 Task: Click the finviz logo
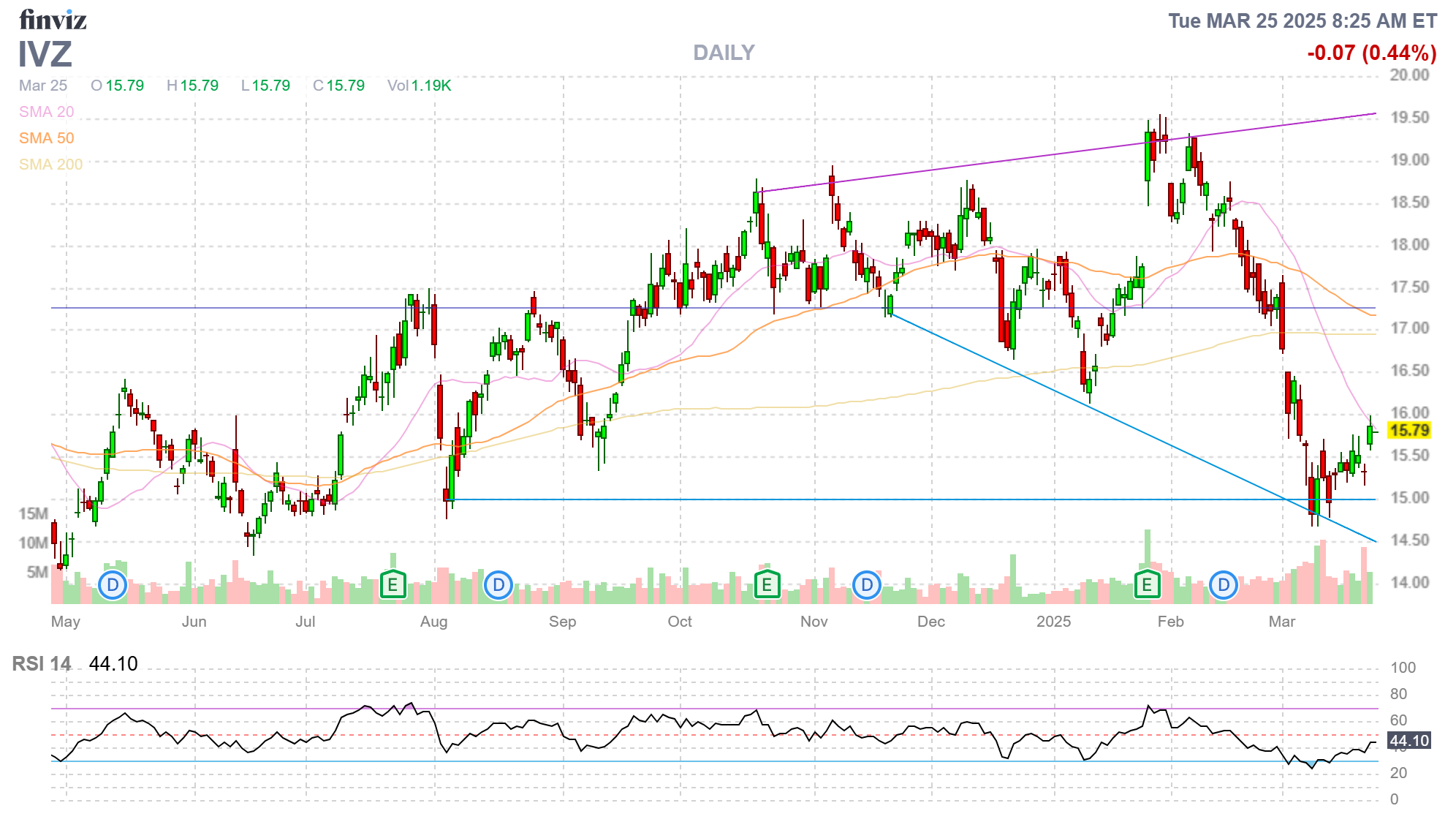pyautogui.click(x=53, y=20)
